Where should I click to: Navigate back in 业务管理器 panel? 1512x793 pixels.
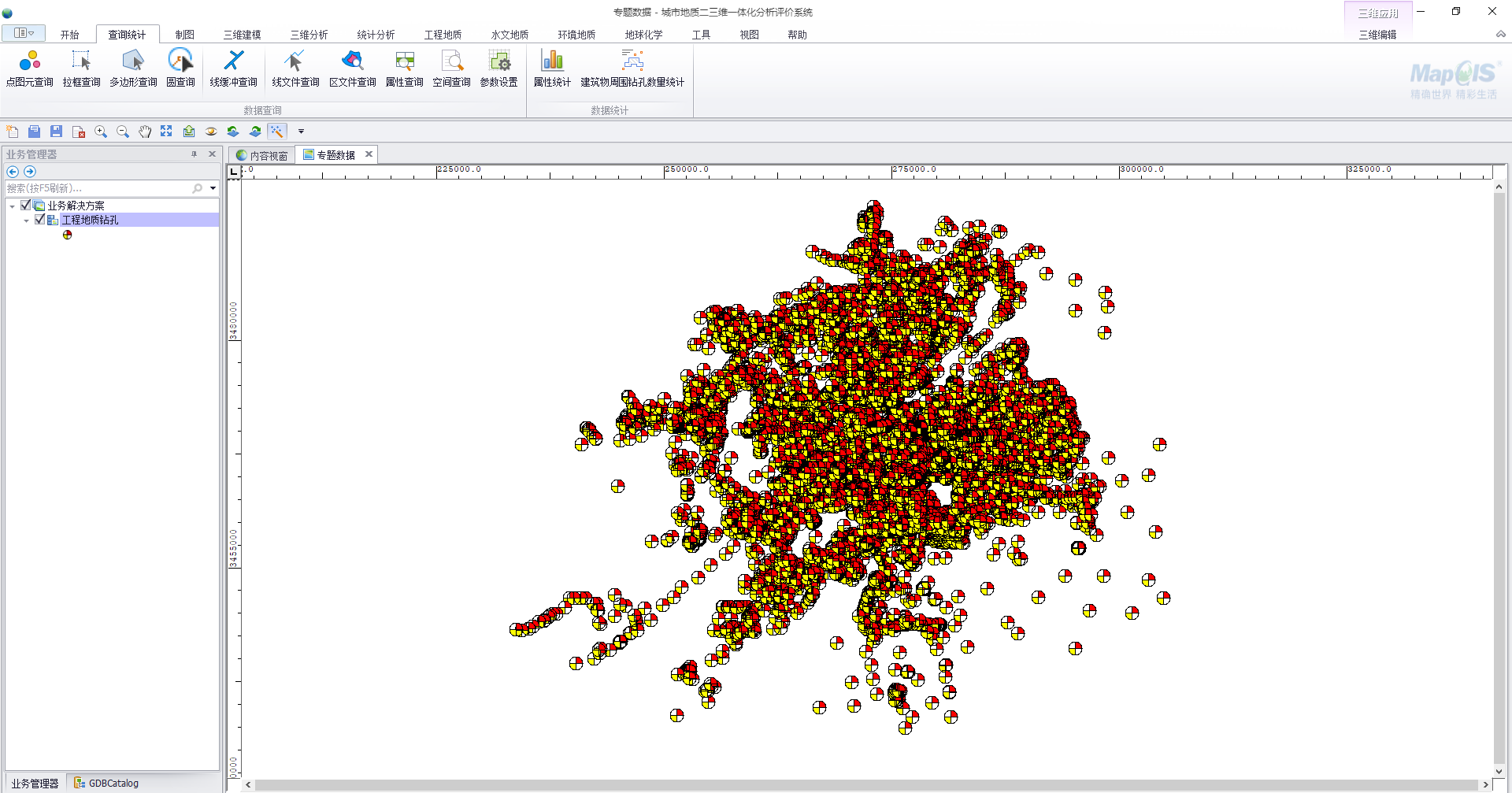click(13, 172)
